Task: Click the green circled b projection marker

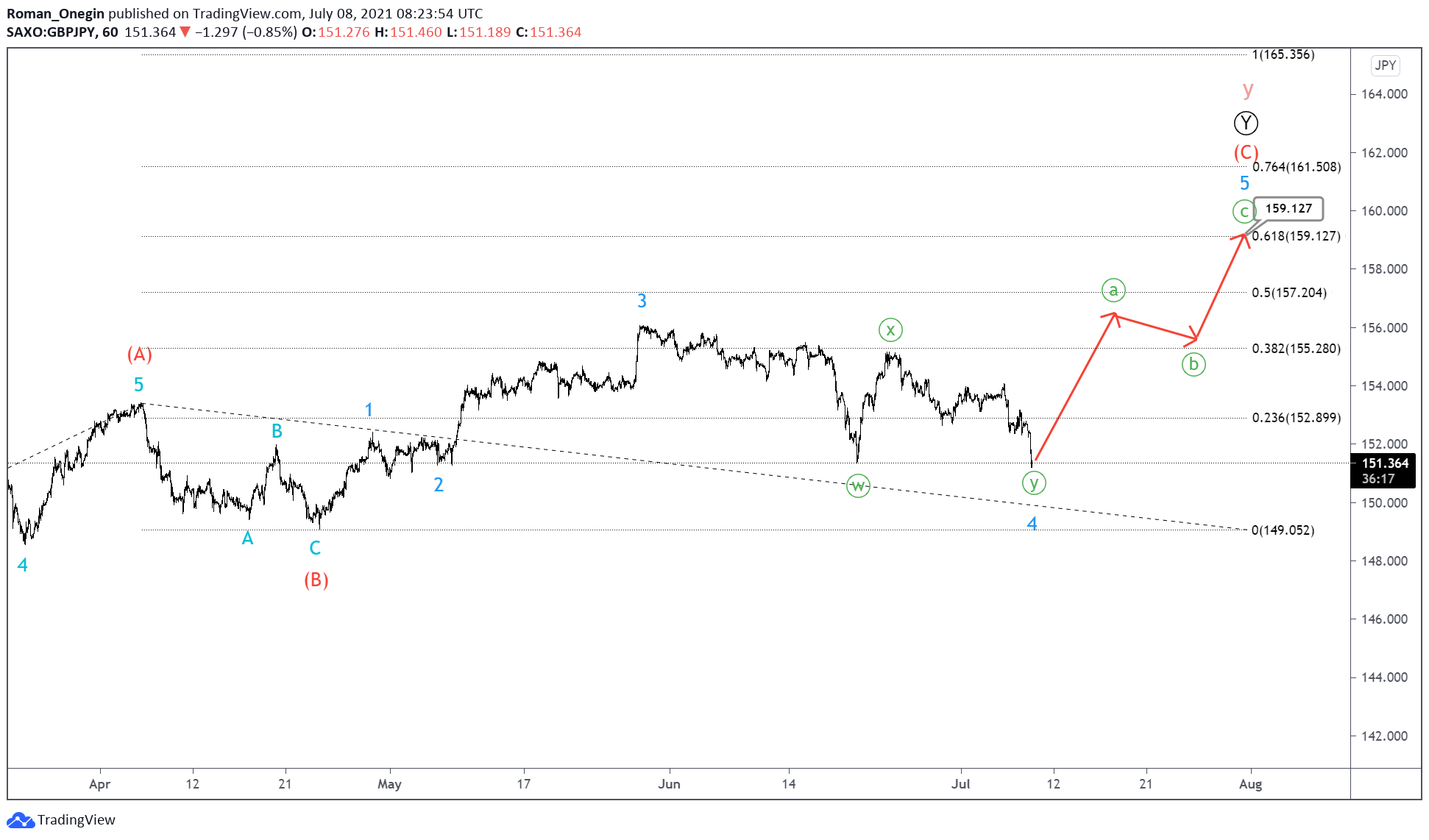Action: point(1194,364)
